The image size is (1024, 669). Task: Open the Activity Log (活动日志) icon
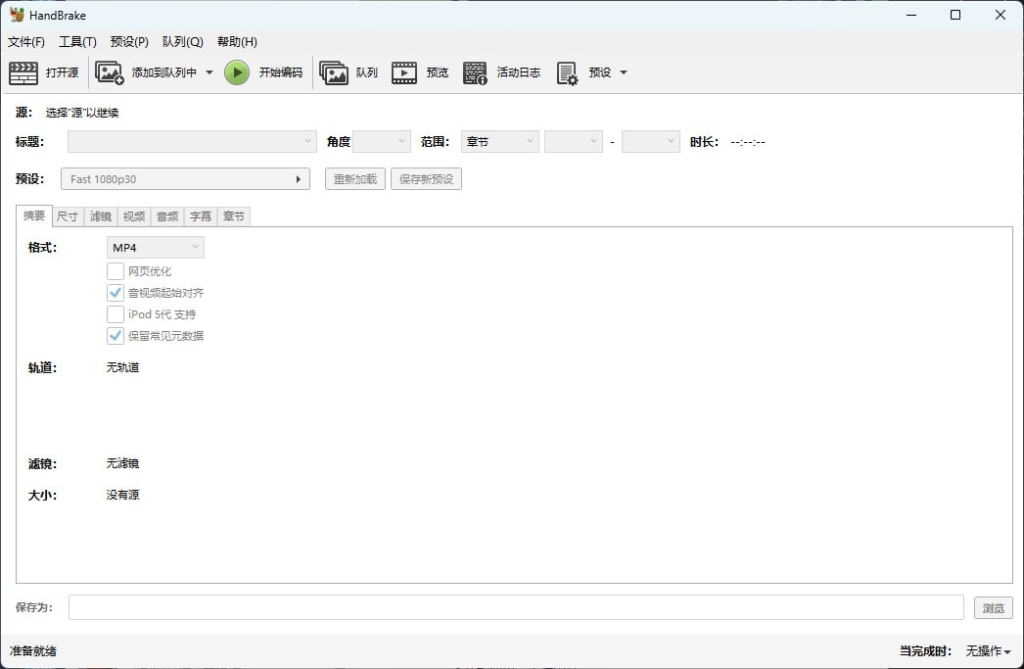coord(475,72)
